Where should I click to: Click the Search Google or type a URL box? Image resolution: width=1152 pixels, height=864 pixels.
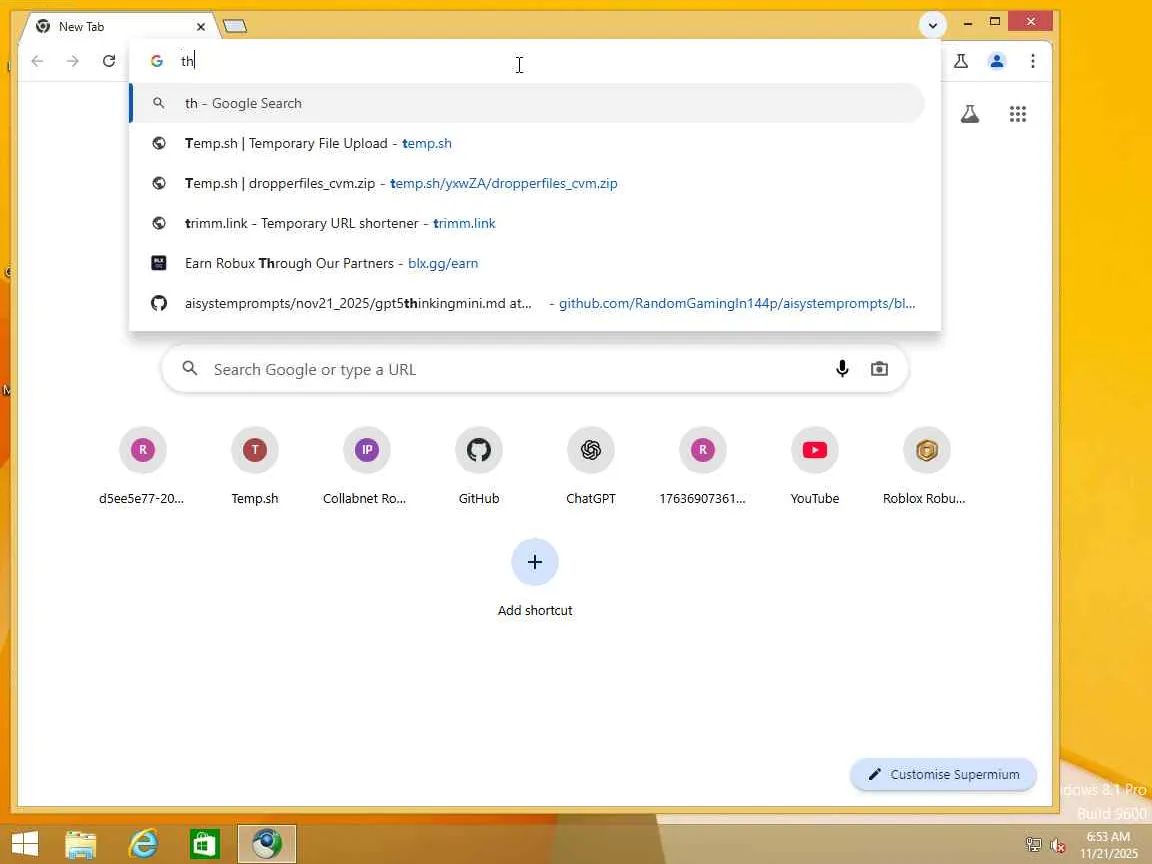pyautogui.click(x=535, y=369)
